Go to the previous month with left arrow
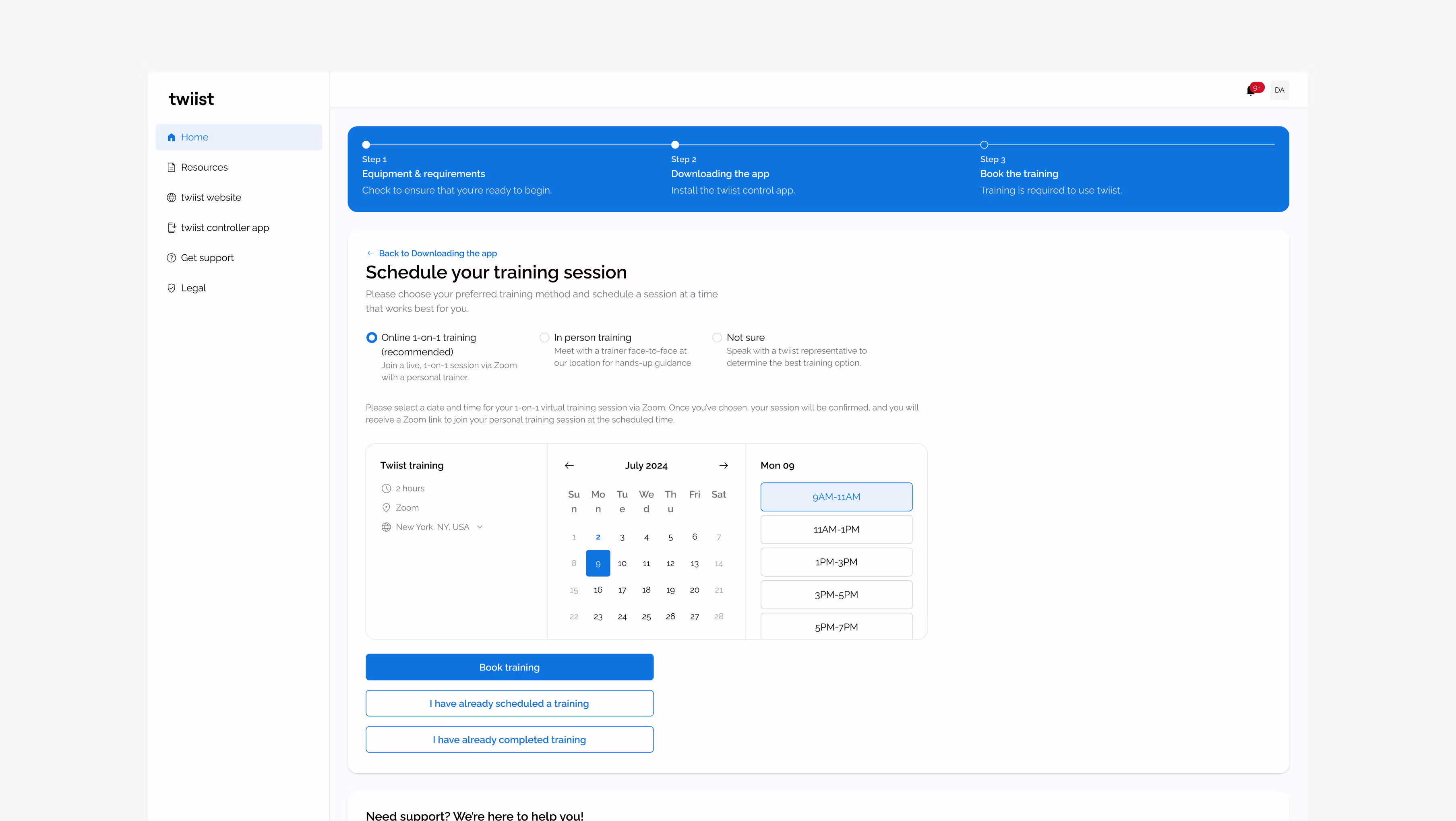 click(569, 465)
